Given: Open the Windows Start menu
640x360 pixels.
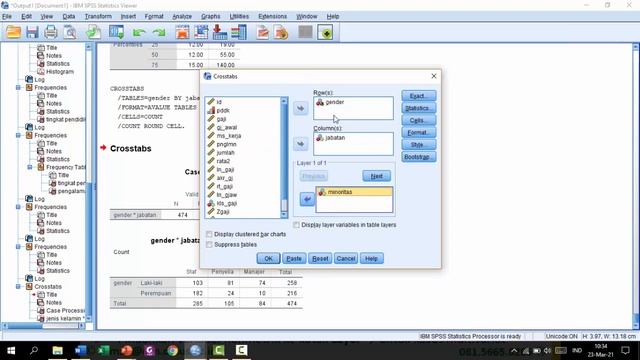Looking at the screenshot, I should click(x=11, y=350).
